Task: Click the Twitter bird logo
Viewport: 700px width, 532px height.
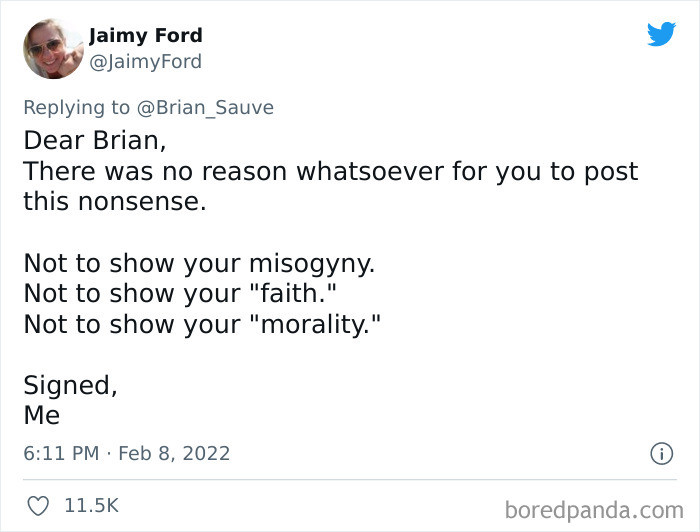Action: [x=661, y=34]
